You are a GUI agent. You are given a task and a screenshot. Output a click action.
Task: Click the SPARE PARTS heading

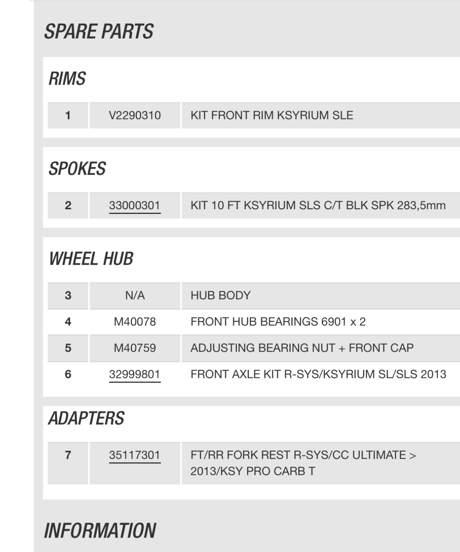pos(99,31)
